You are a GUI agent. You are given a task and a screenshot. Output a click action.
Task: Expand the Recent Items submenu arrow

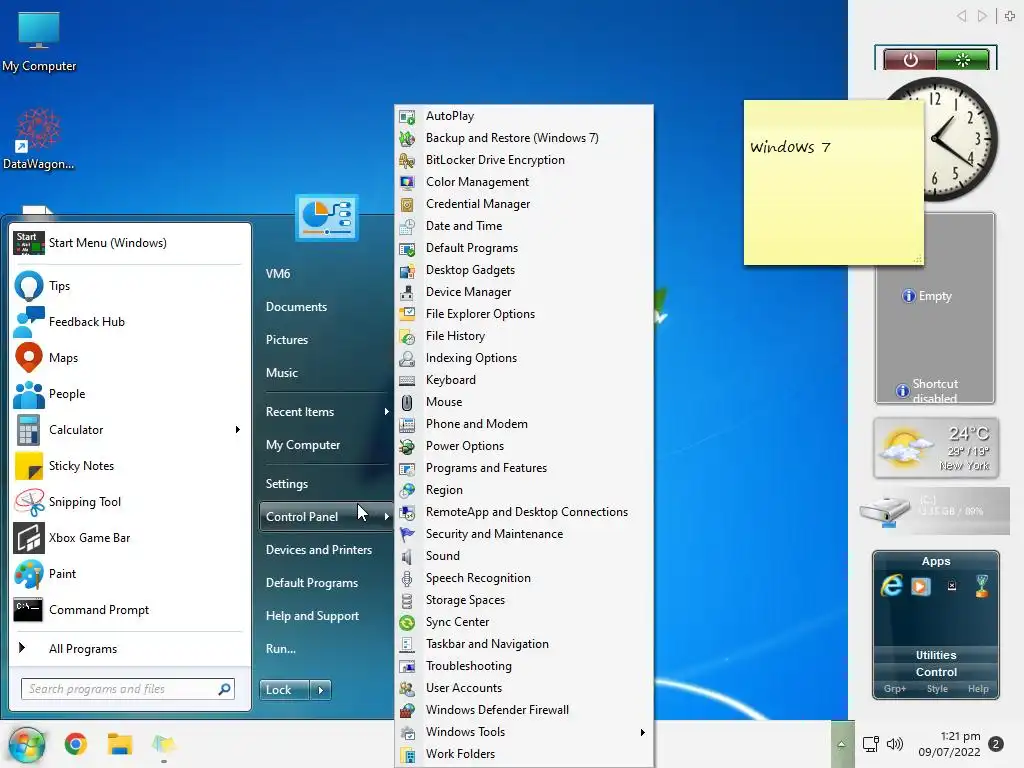[x=387, y=411]
